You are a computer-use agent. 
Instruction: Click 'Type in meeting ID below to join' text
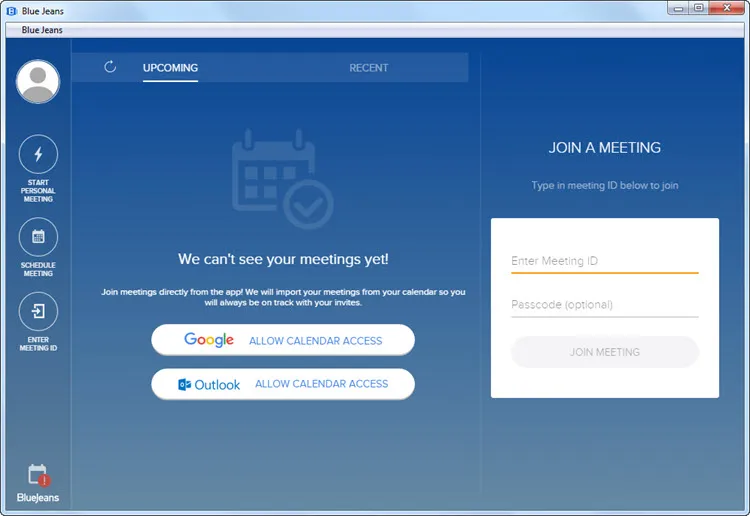tap(605, 186)
